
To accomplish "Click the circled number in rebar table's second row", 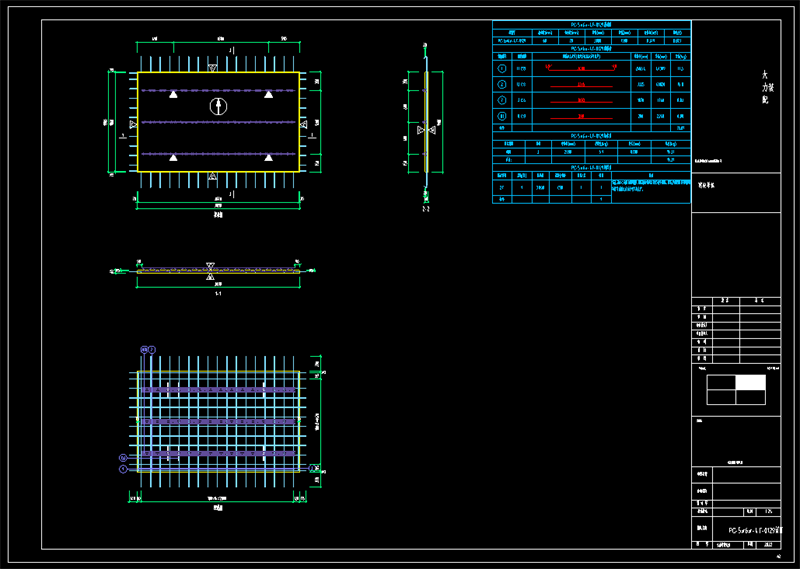I will (502, 84).
